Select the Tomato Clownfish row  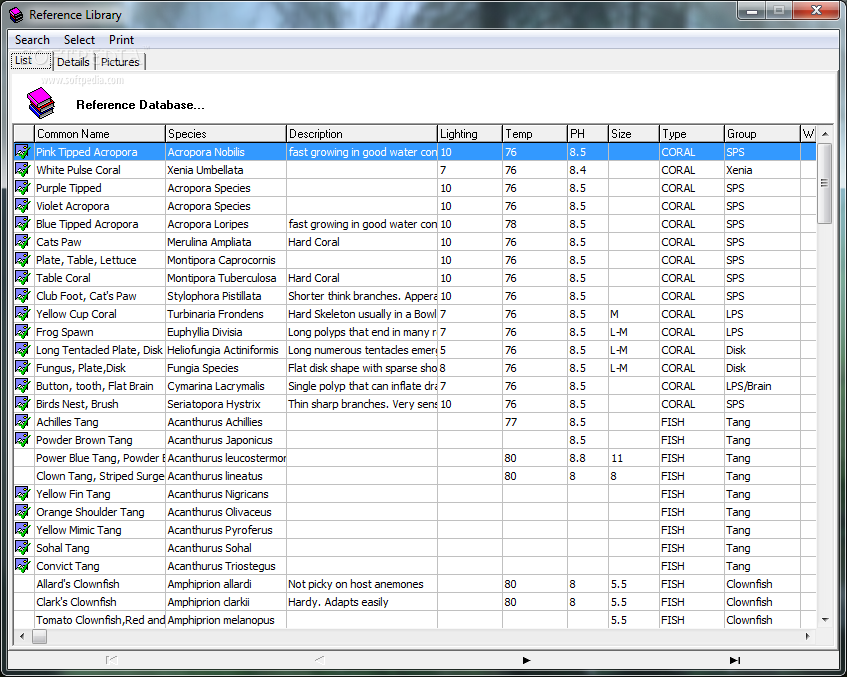pyautogui.click(x=415, y=620)
